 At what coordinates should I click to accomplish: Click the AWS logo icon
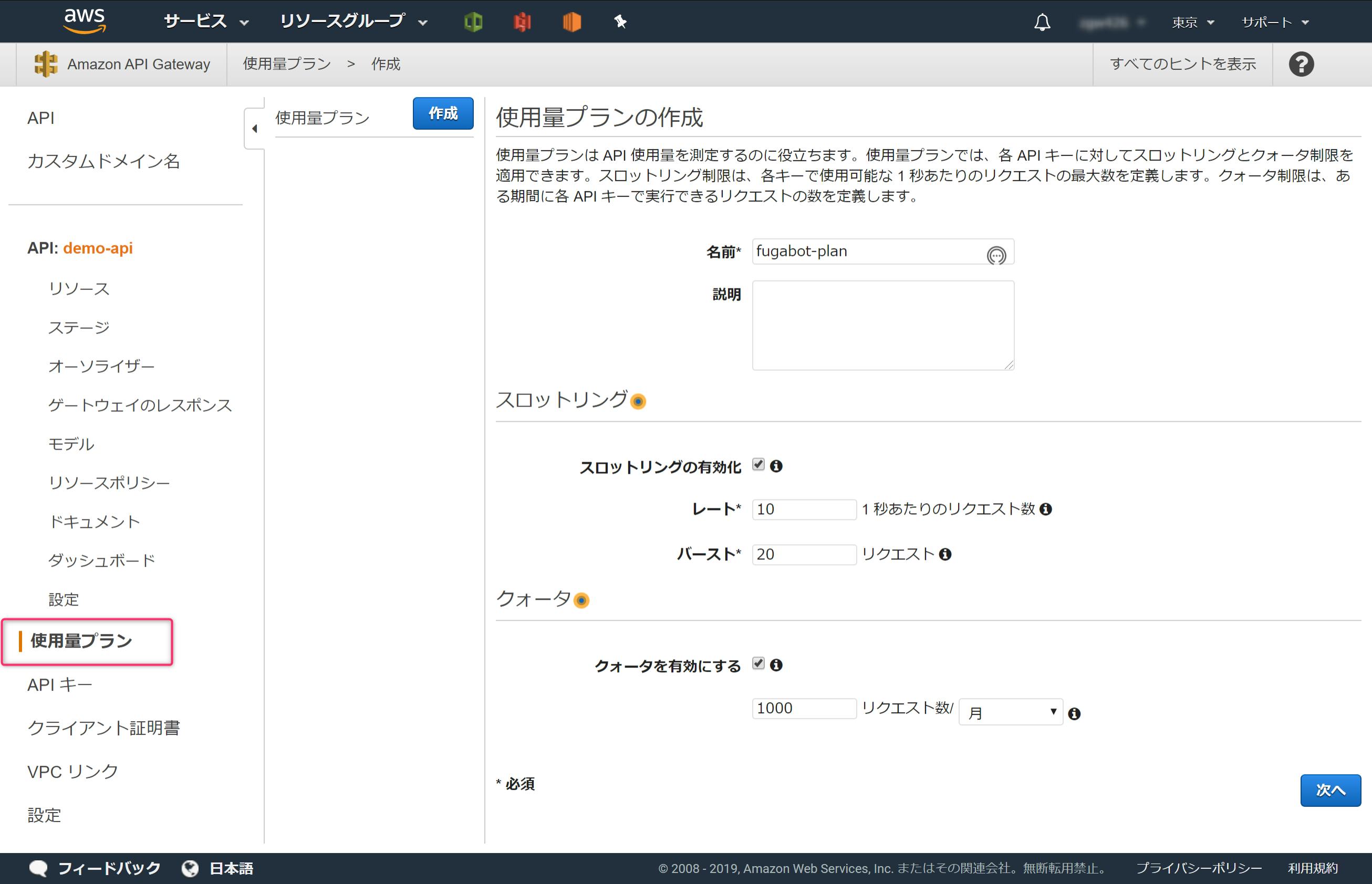coord(85,20)
